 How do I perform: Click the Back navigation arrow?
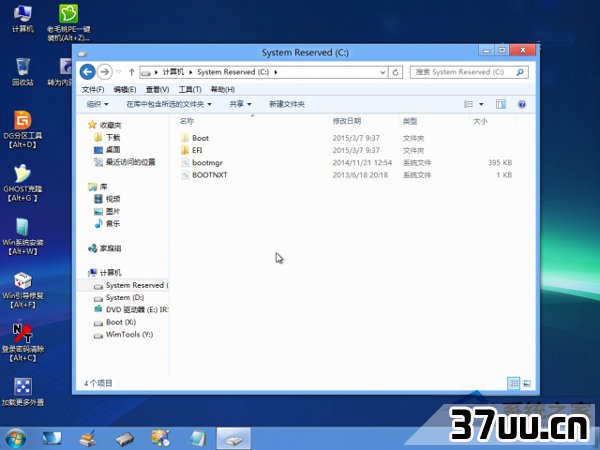(88, 72)
